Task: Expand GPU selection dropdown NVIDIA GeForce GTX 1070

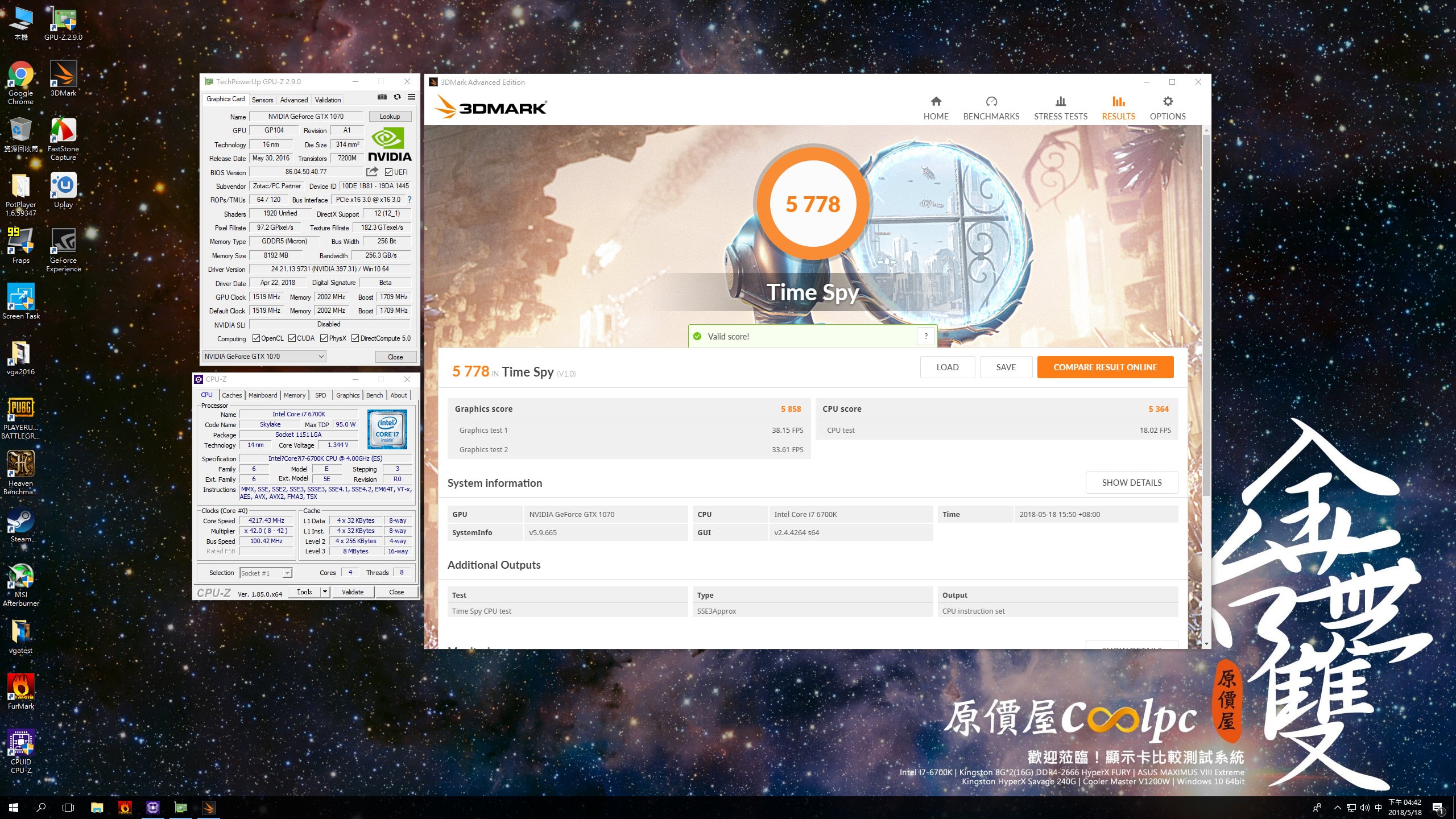Action: coord(264,357)
